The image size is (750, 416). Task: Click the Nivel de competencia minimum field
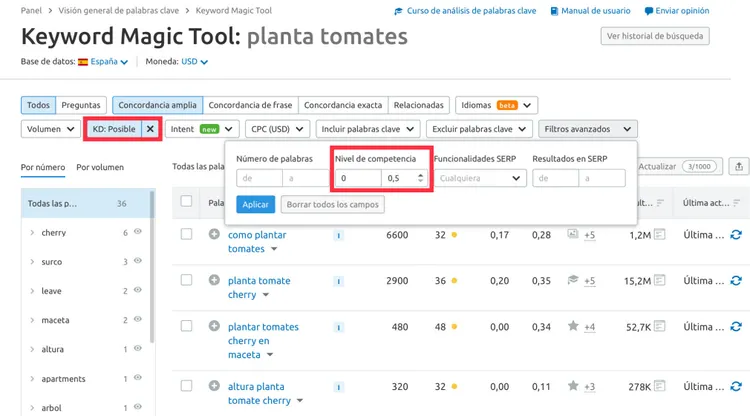pos(358,178)
